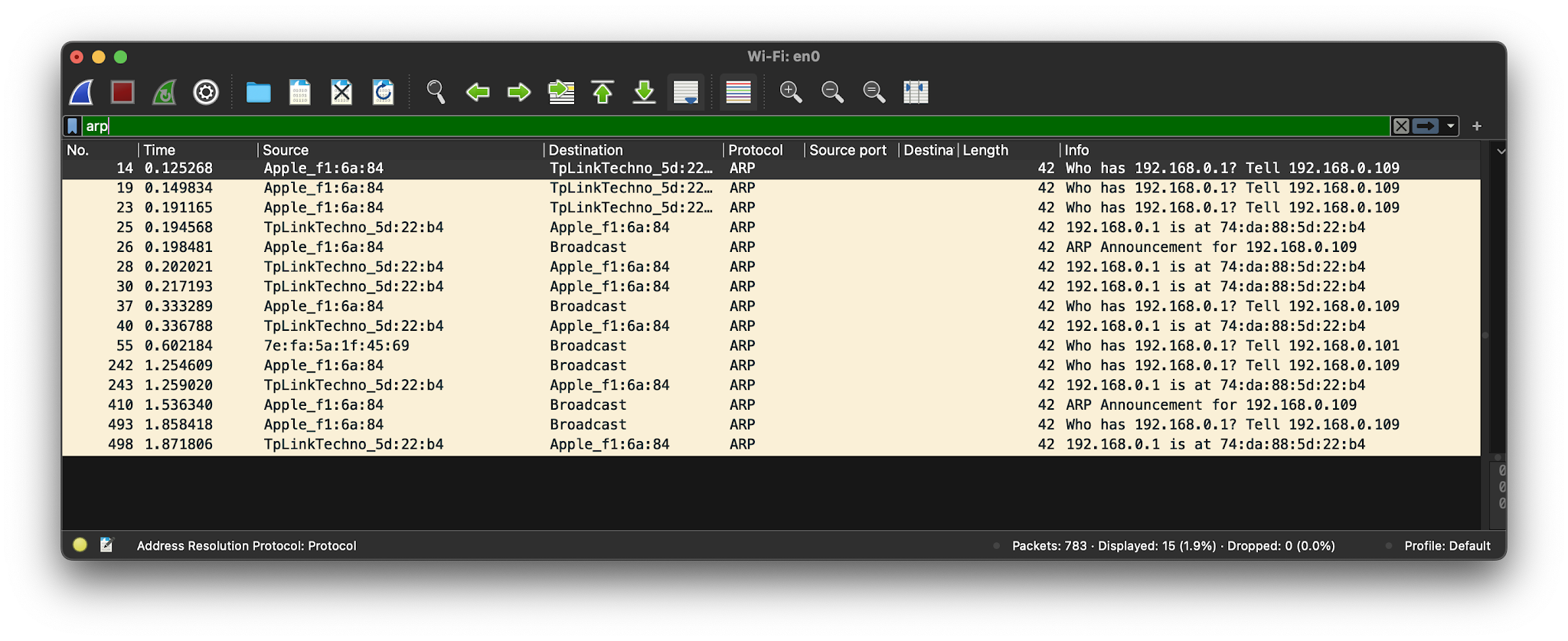
Task: Click into the arp display filter field
Action: coord(735,126)
